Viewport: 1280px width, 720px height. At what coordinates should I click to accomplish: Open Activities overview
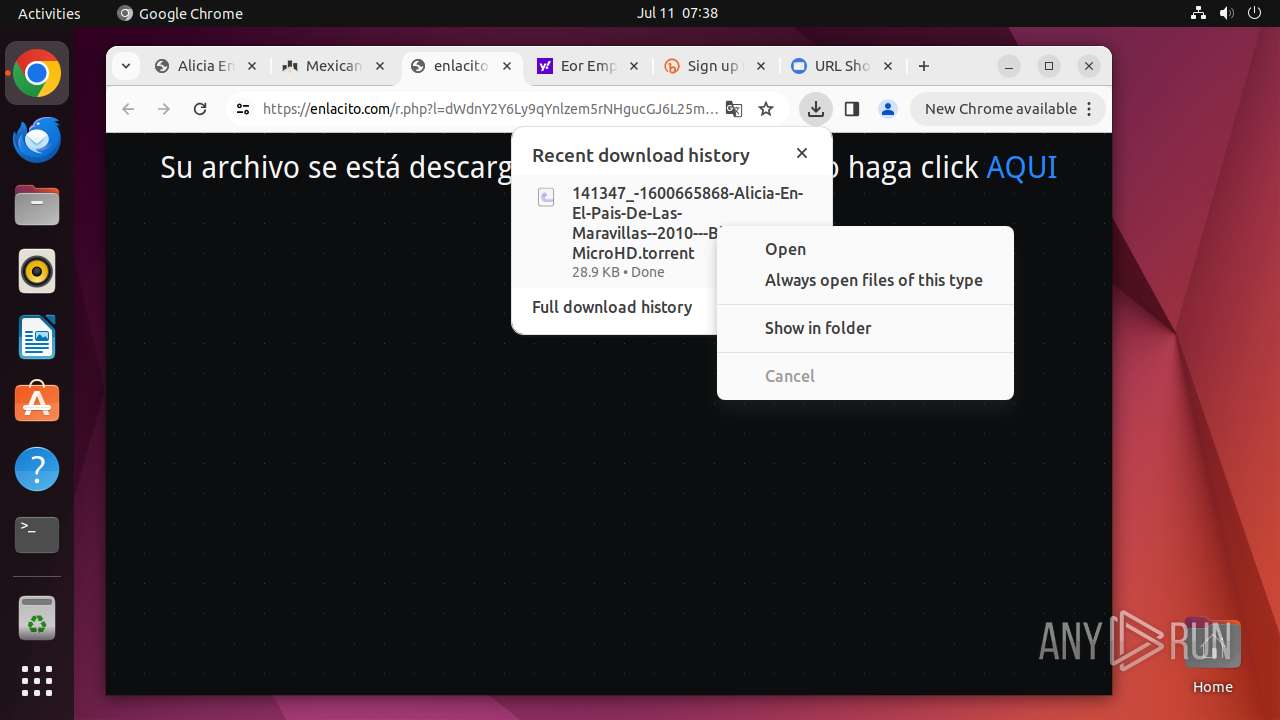pyautogui.click(x=49, y=13)
